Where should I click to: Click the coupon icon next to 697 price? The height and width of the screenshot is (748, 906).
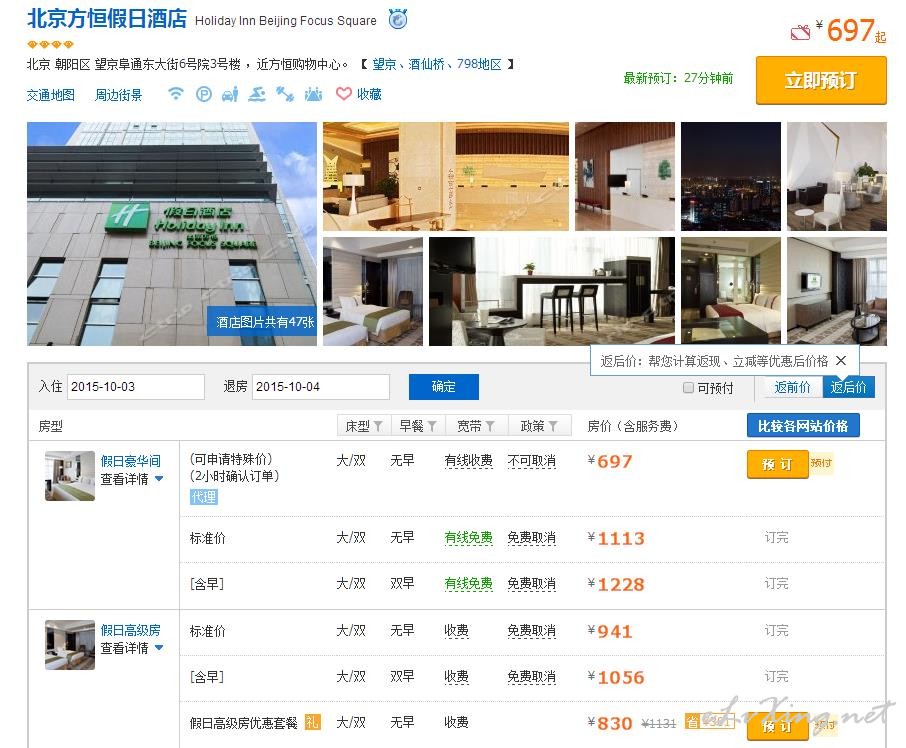800,32
